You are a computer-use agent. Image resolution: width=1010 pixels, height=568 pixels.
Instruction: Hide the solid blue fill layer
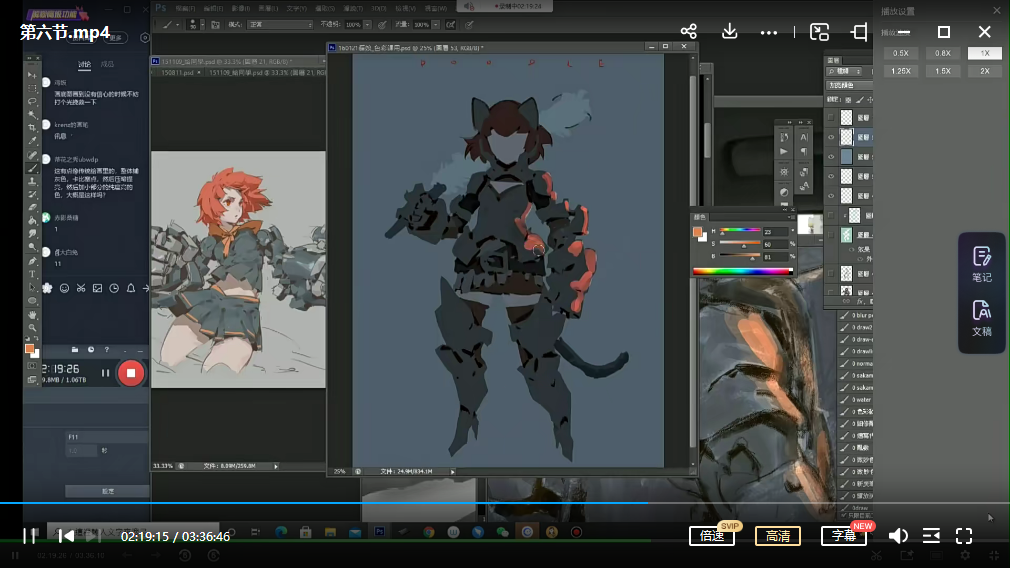point(831,156)
